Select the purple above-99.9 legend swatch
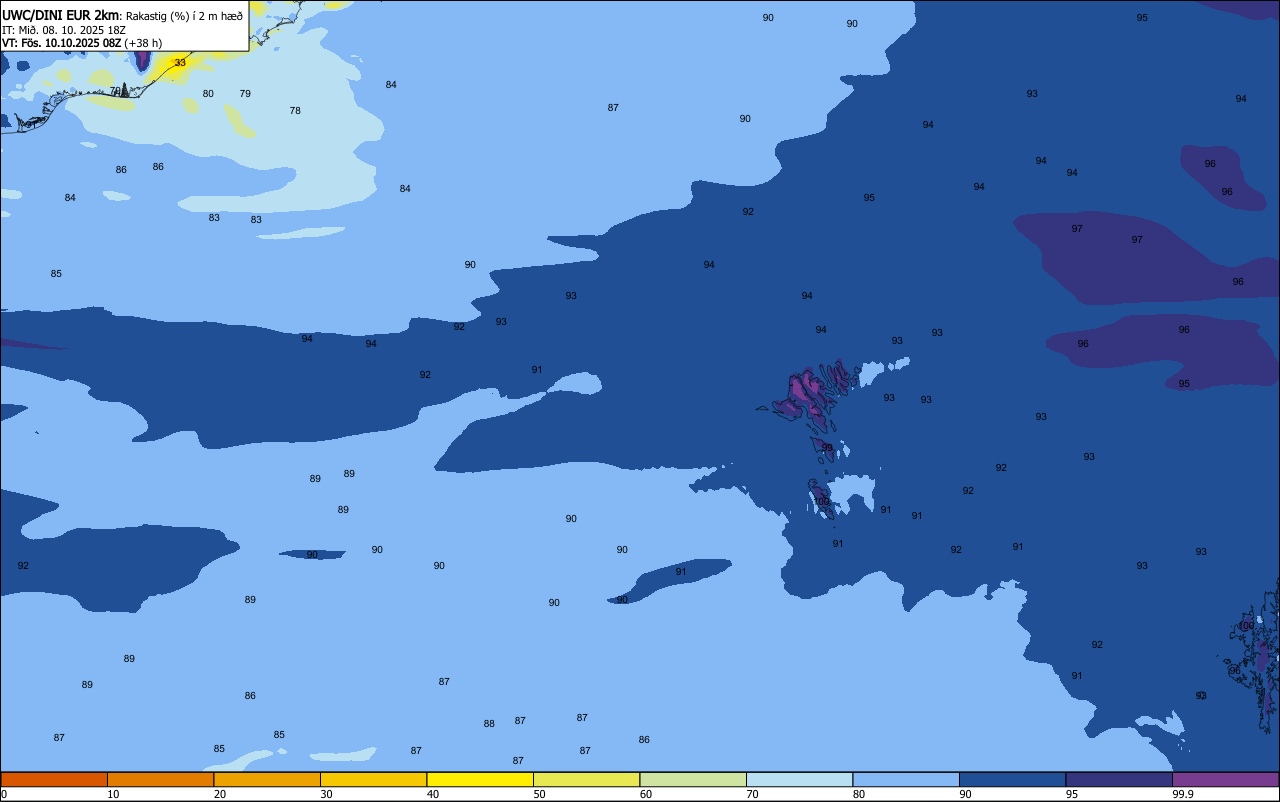1280x802 pixels. click(1225, 779)
